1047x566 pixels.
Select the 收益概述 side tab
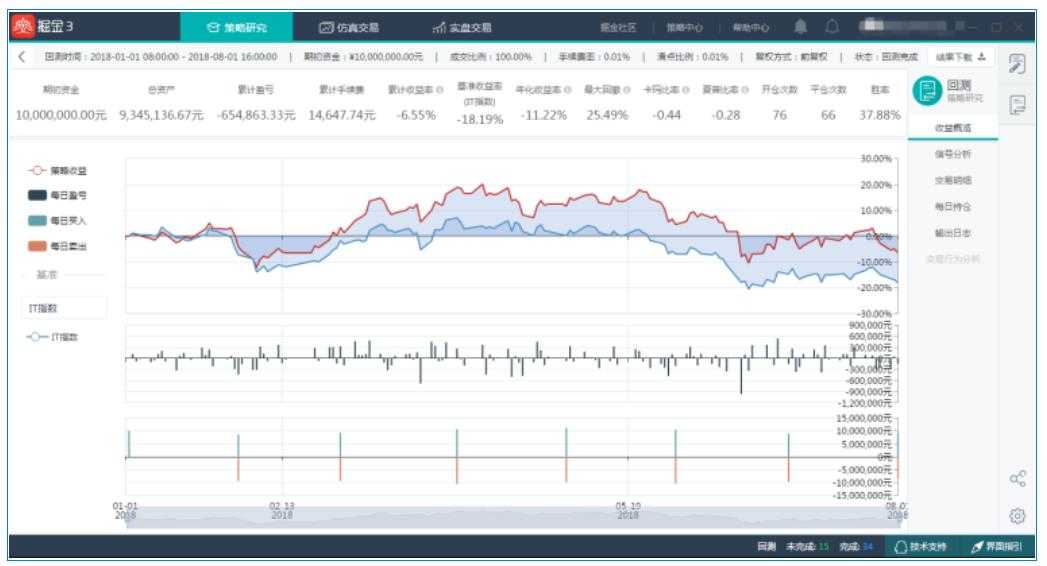tap(953, 127)
